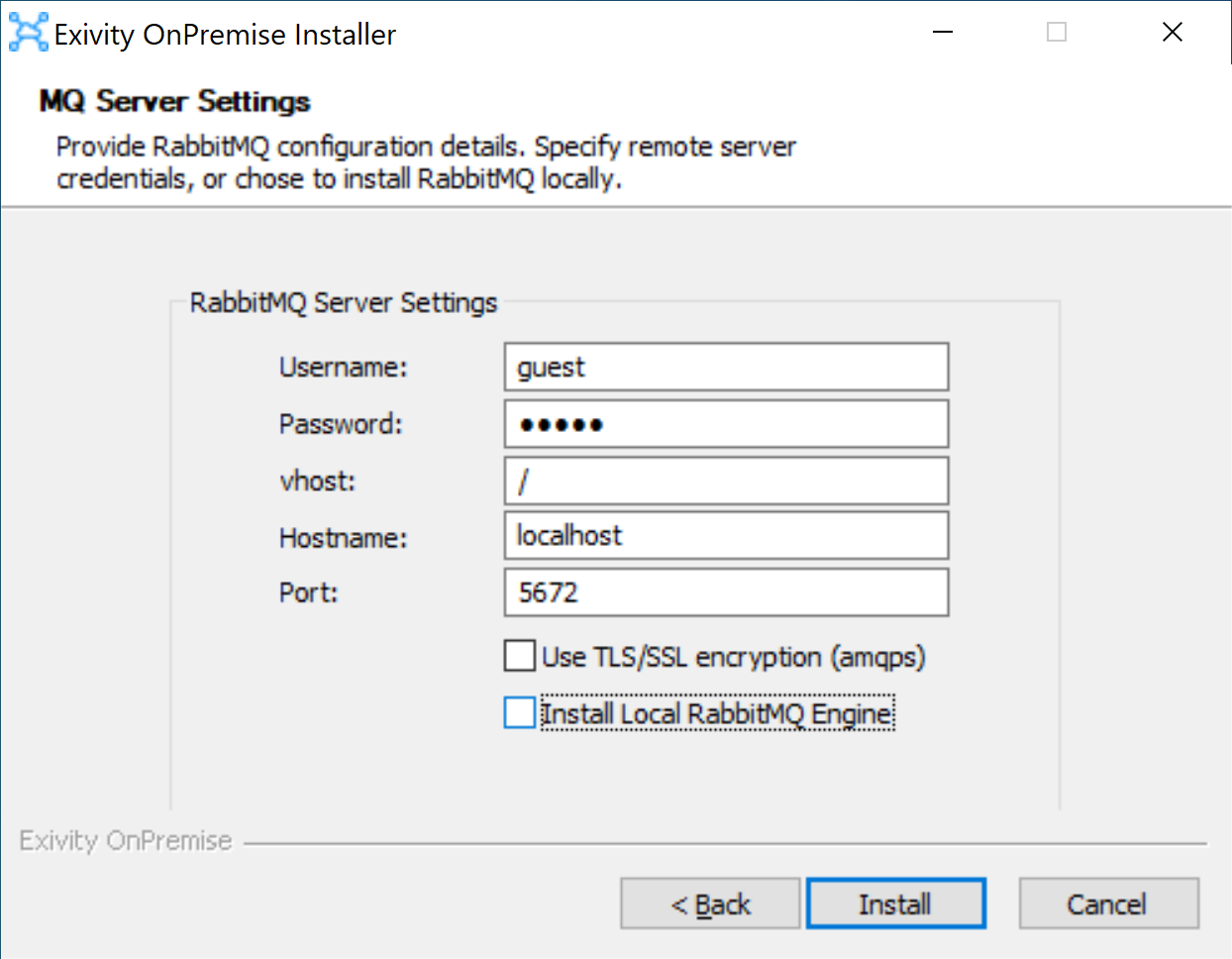Click into the Hostname field containing localhost
The width and height of the screenshot is (1232, 959).
(726, 536)
